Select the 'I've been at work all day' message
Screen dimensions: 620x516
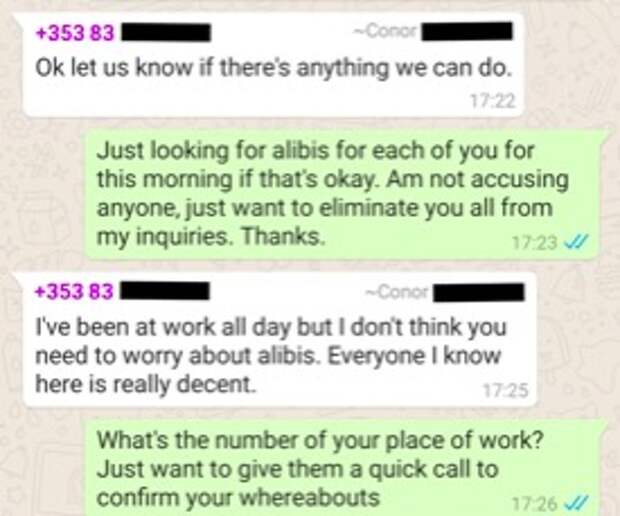click(x=280, y=339)
